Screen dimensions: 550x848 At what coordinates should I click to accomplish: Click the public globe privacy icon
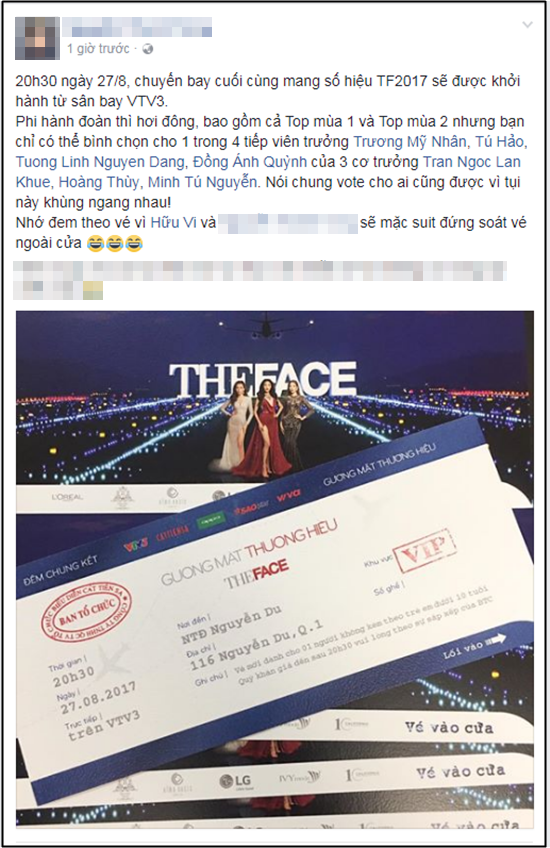[148, 49]
